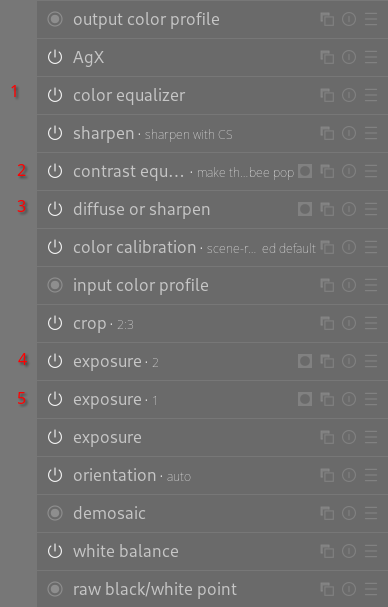Click mask indicator on diffuse or sharpen
Viewport: 388px width, 607px height.
tap(305, 209)
